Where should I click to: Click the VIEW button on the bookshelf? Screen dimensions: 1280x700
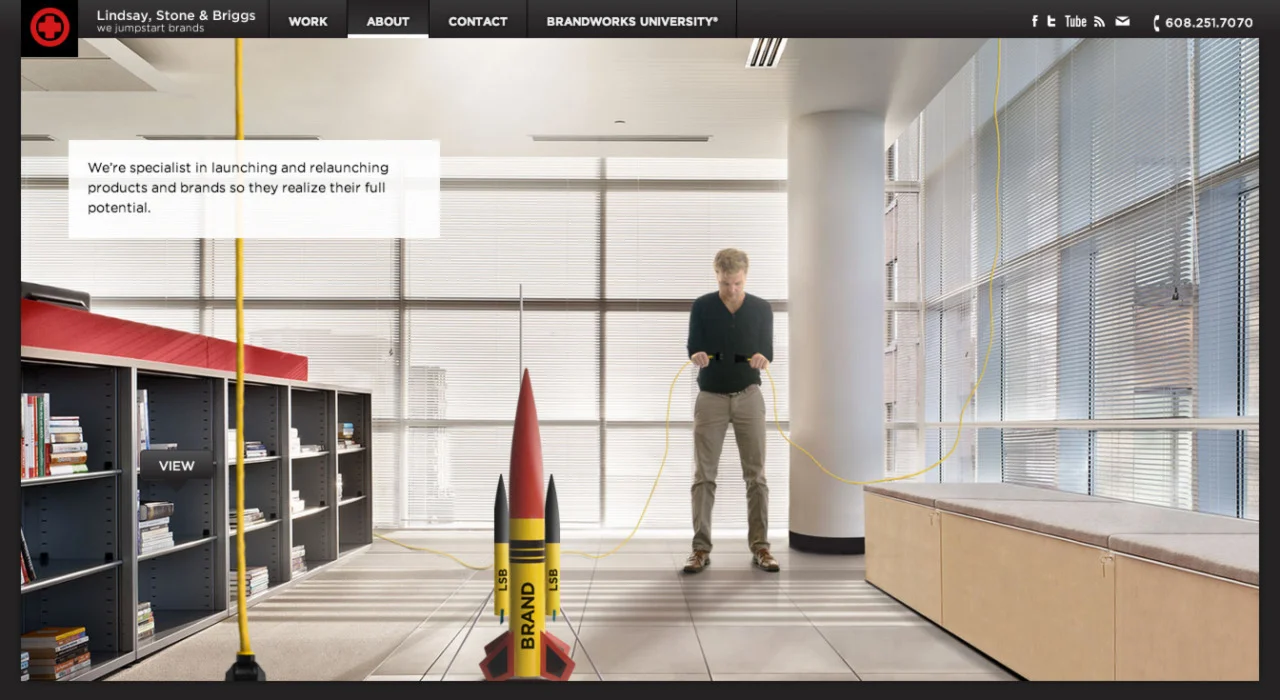click(177, 465)
